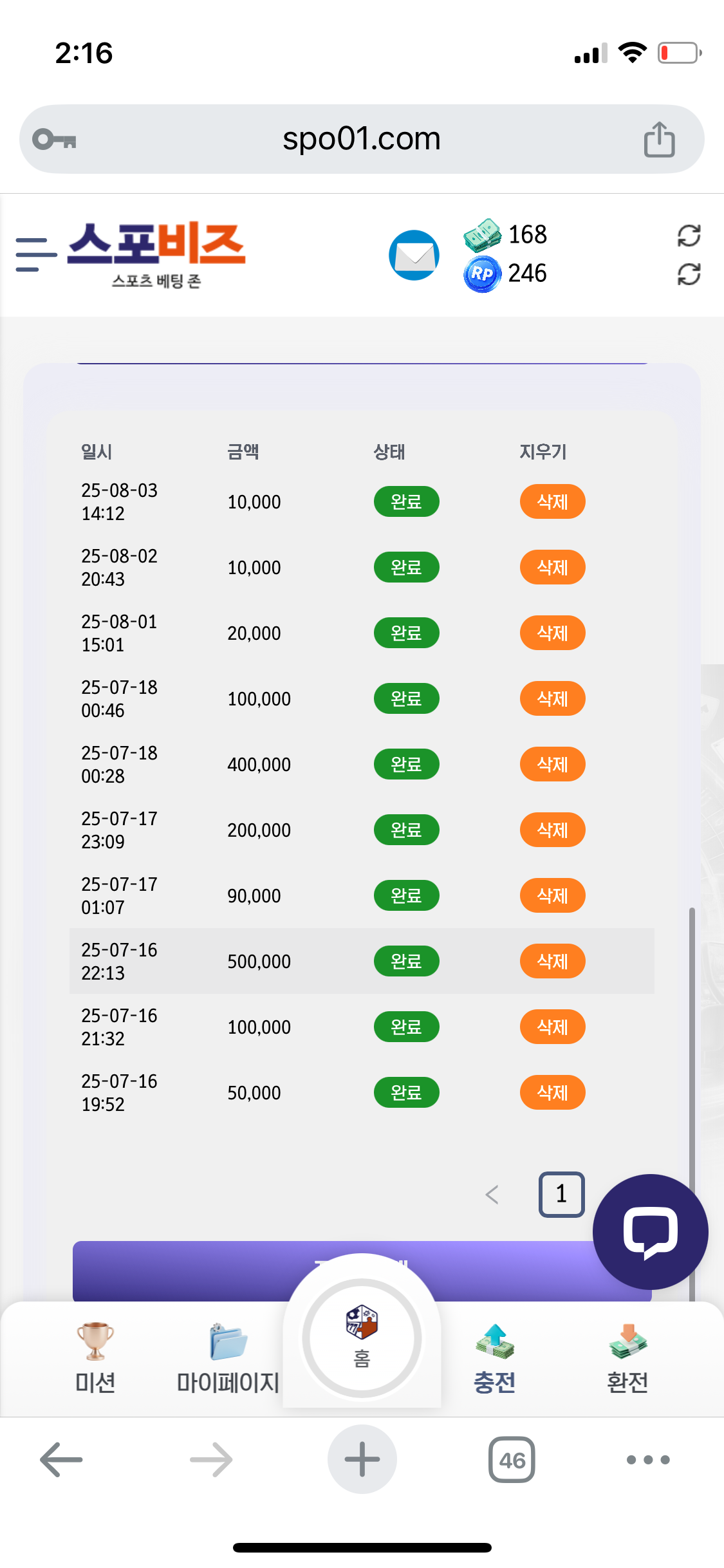Delete the 25-08-03 14:12 record

[552, 501]
